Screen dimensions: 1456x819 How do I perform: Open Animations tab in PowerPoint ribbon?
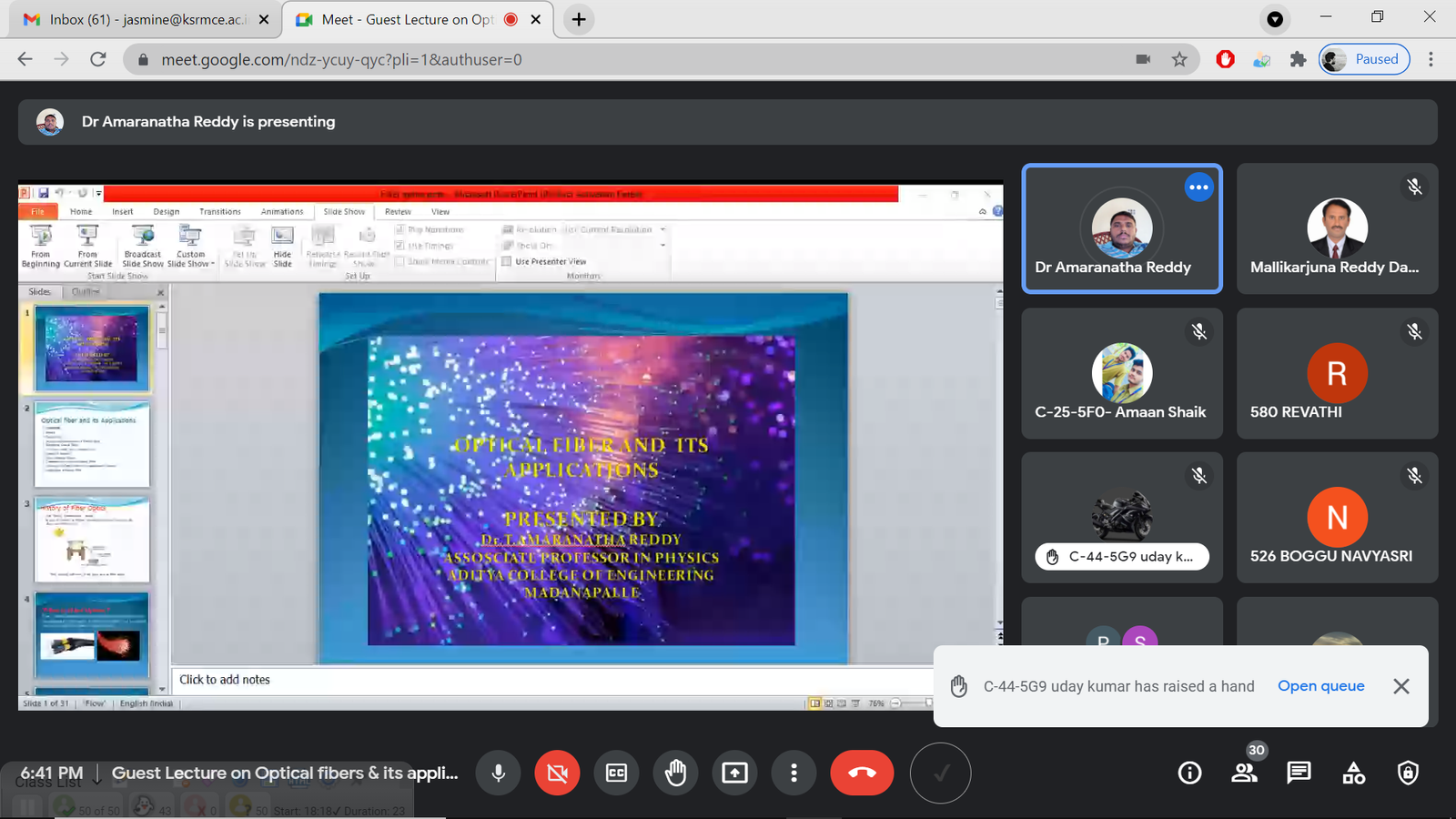point(282,211)
